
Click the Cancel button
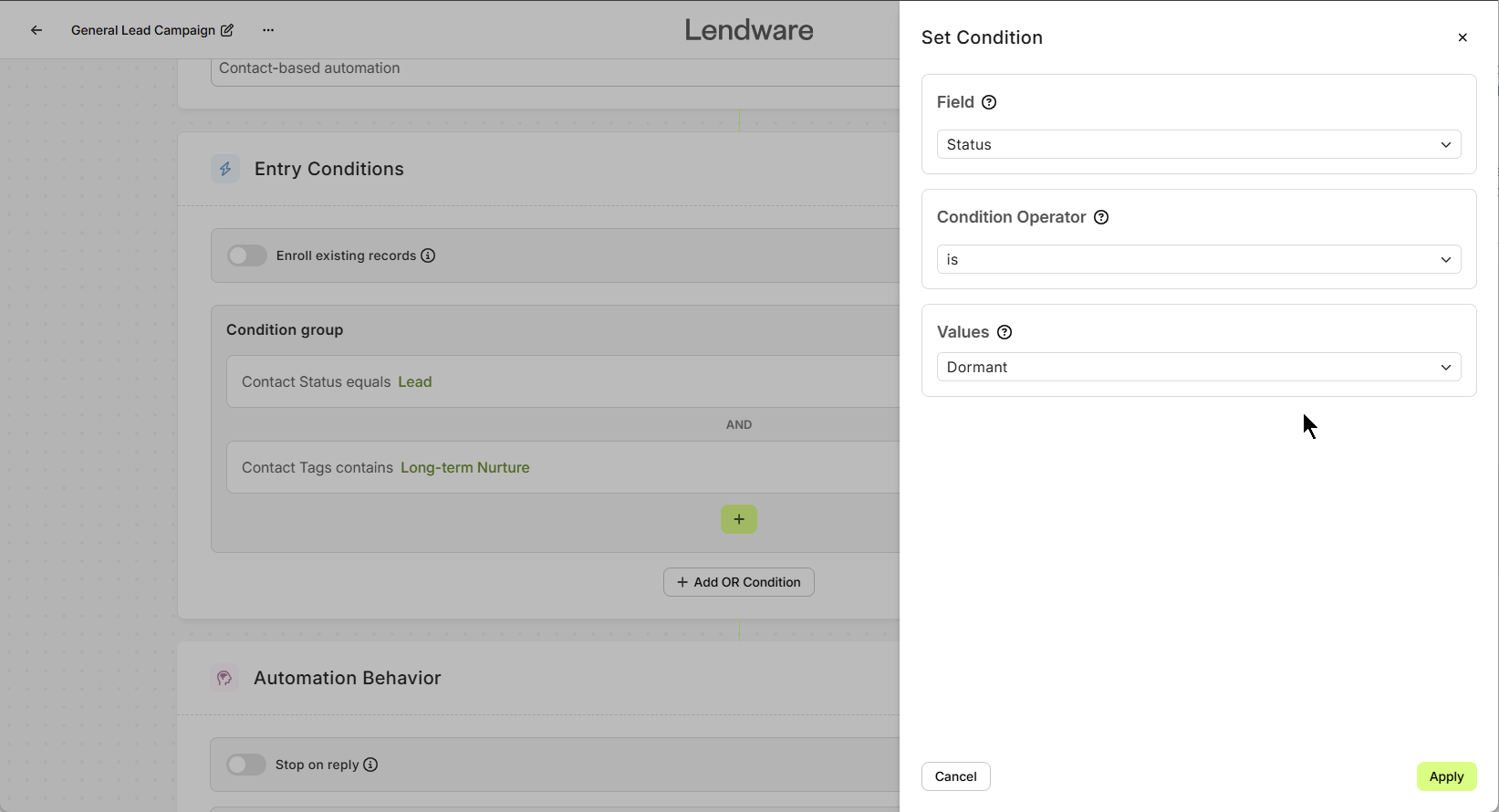(955, 776)
